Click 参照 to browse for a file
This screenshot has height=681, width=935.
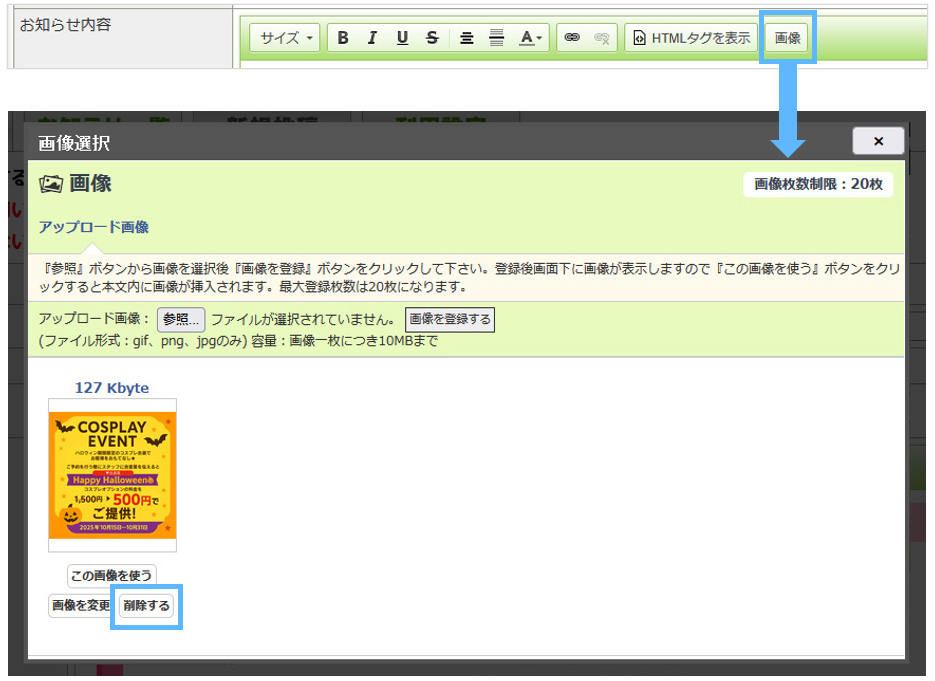pyautogui.click(x=181, y=320)
